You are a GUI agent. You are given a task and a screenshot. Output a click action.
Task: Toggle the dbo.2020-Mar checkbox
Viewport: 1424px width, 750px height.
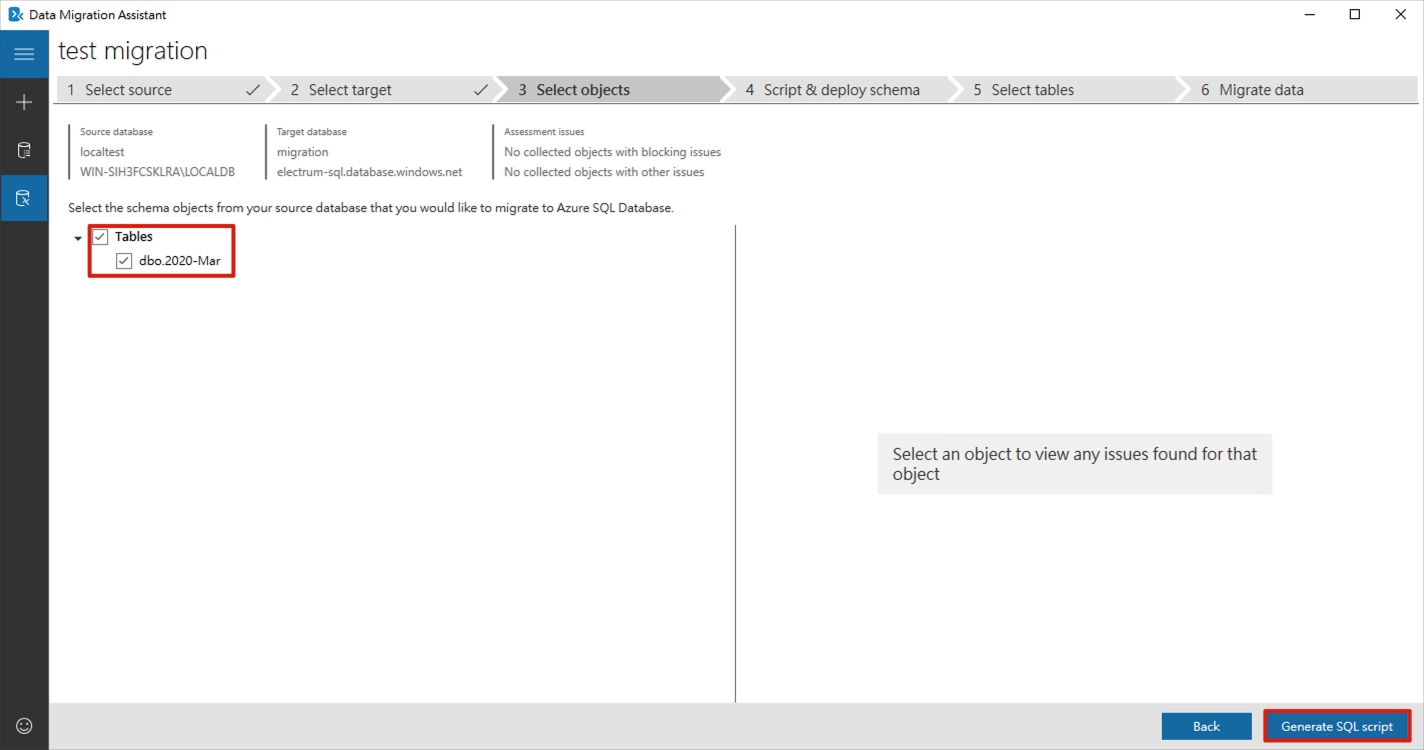tap(124, 261)
